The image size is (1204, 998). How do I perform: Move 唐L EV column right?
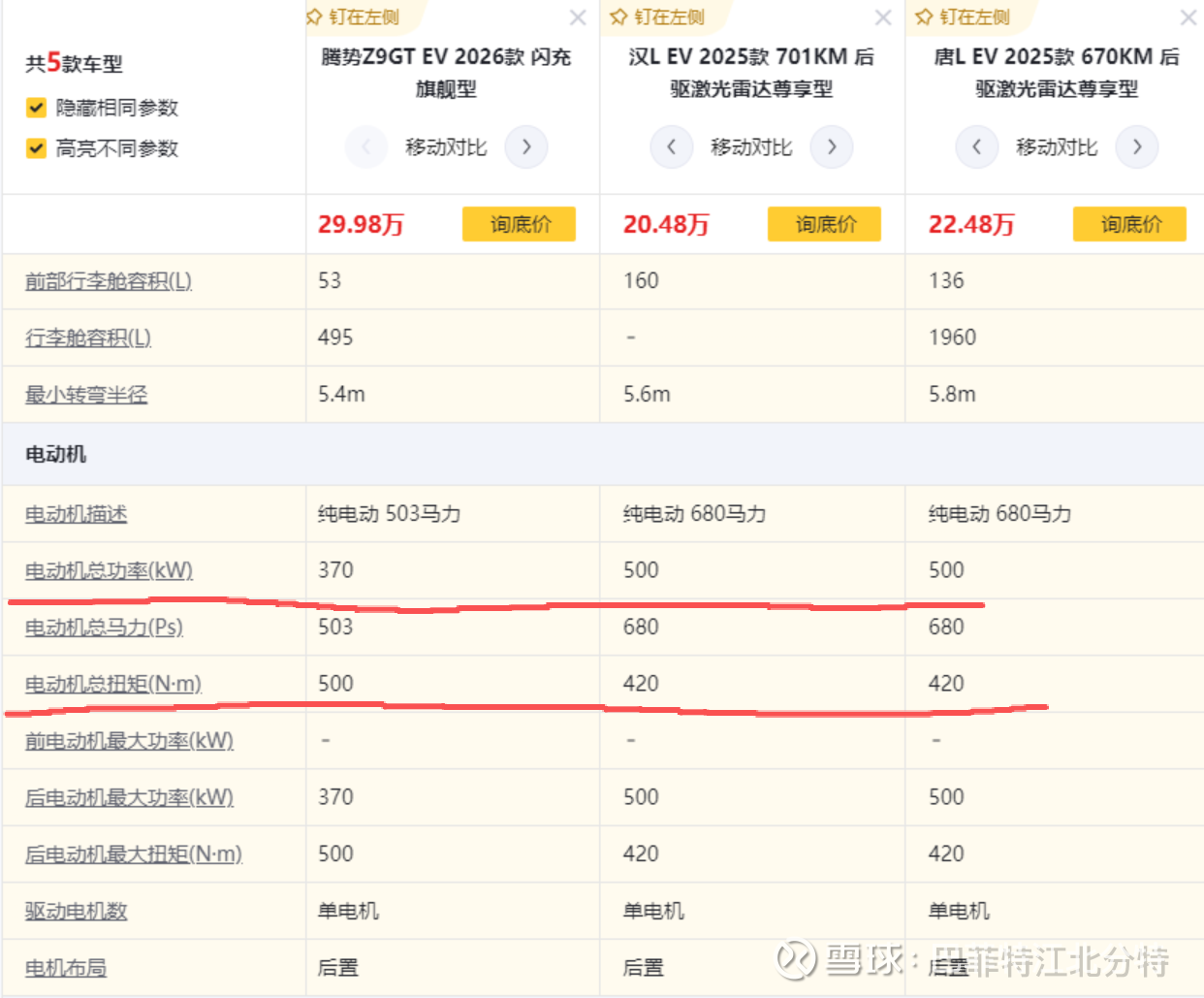pyautogui.click(x=1137, y=147)
